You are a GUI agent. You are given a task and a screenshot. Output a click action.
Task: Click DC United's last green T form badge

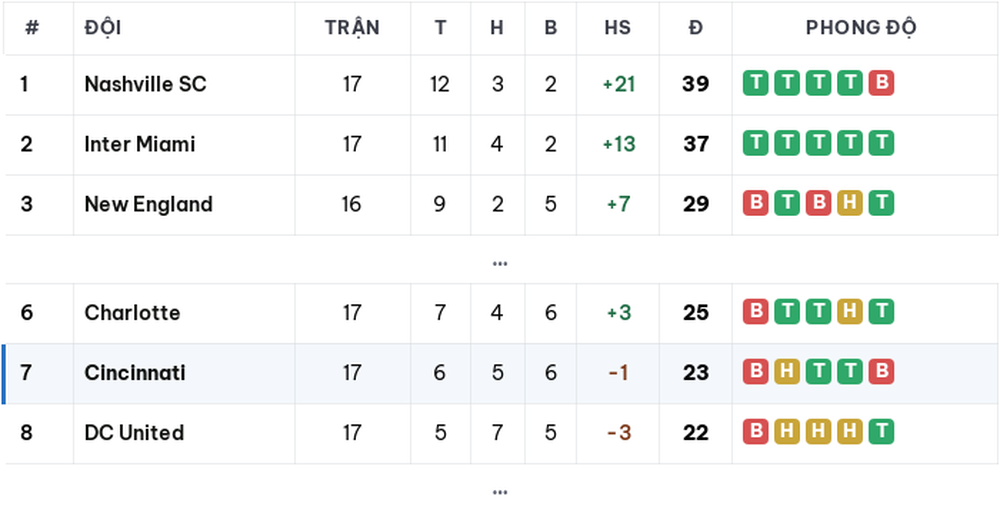[x=881, y=432]
